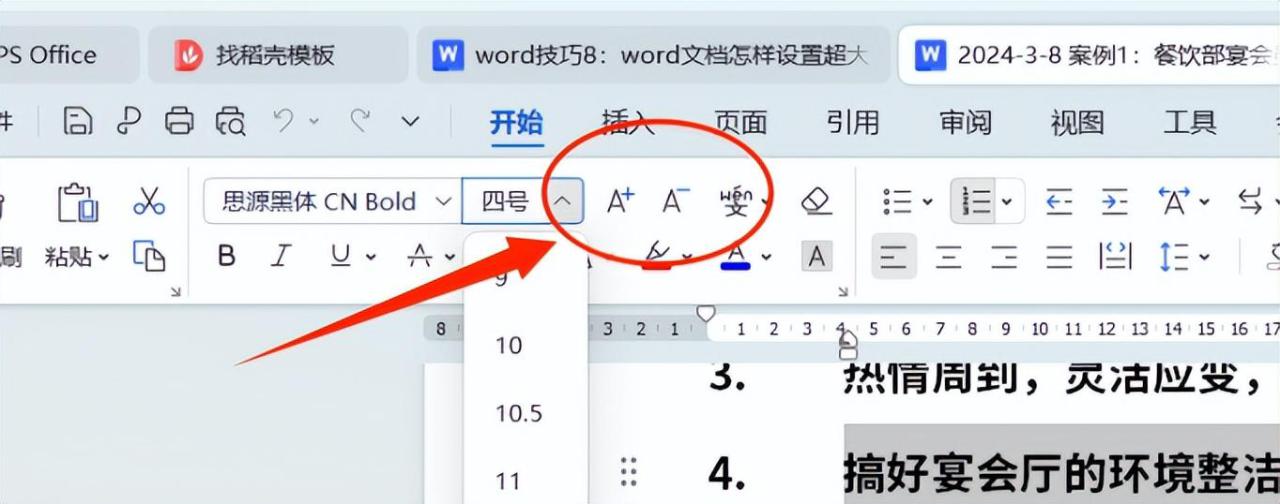This screenshot has height=504, width=1280.
Task: Click font color A with blue bar
Action: pos(736,257)
